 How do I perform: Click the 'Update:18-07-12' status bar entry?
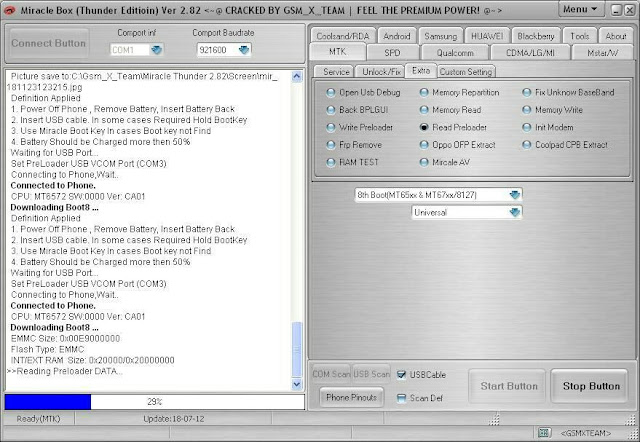click(x=173, y=419)
